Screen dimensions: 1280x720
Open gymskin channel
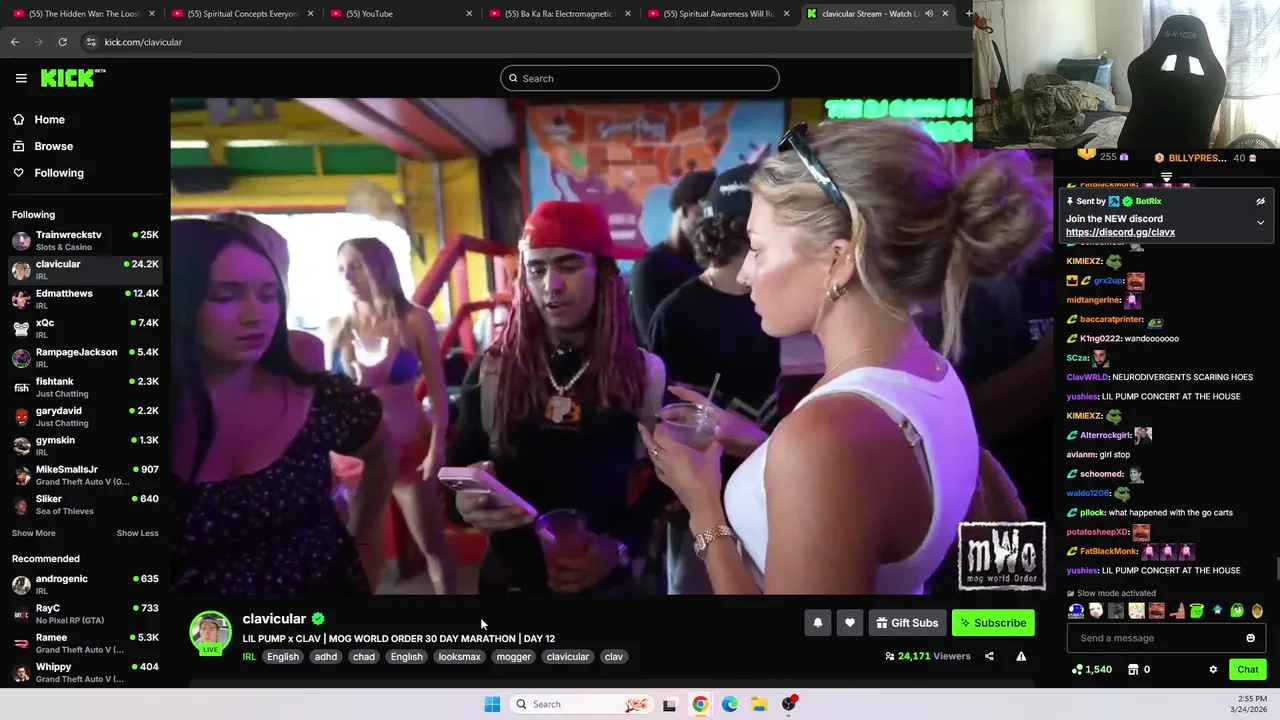(x=85, y=445)
